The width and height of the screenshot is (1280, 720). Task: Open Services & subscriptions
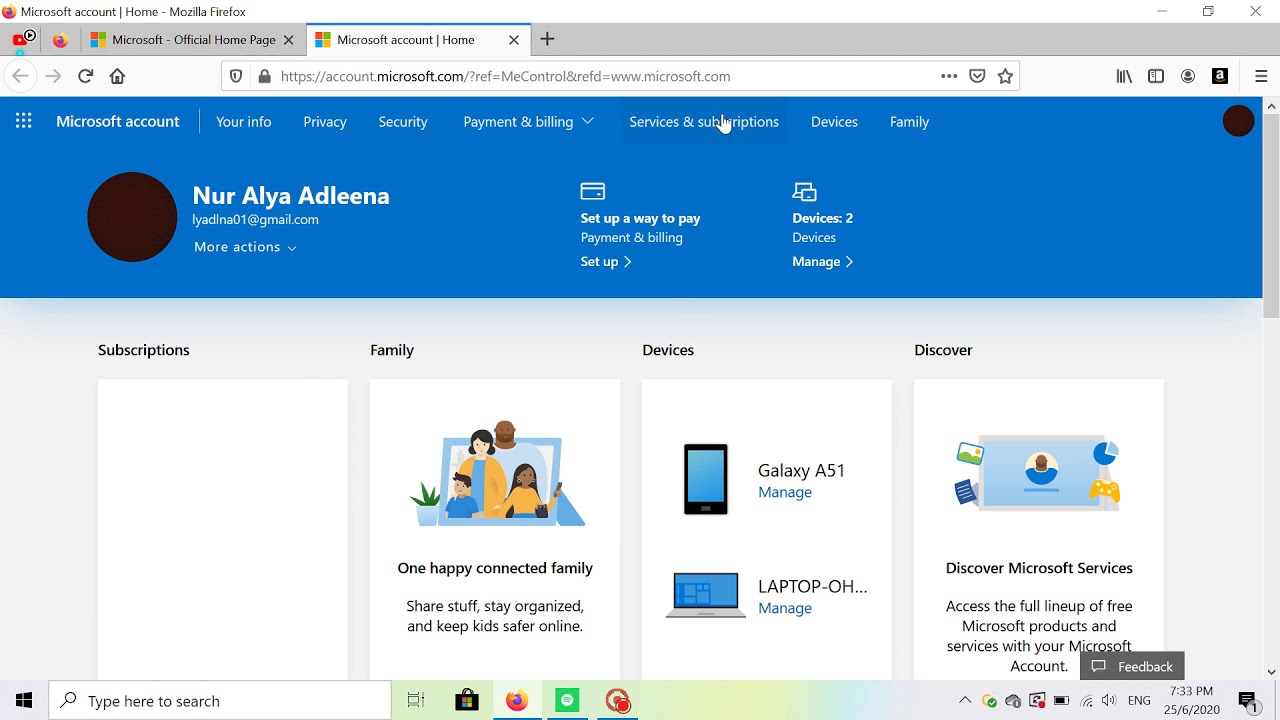point(704,122)
